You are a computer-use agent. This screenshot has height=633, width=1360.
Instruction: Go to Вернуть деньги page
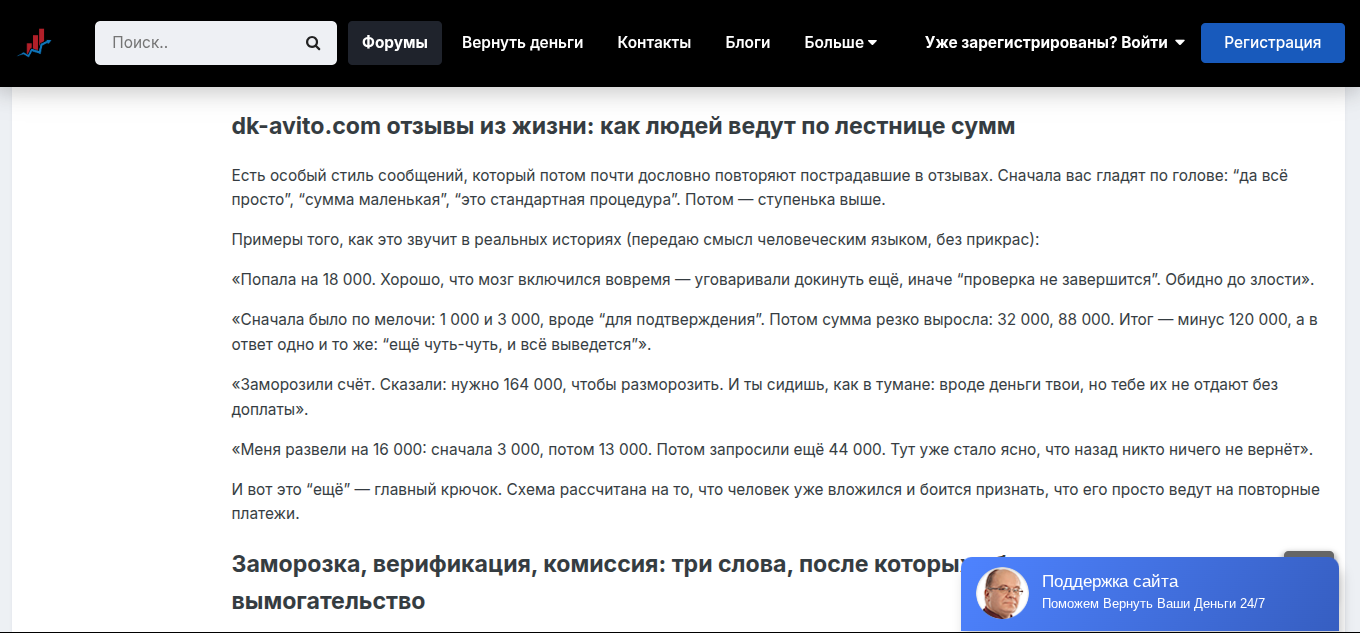coord(522,43)
